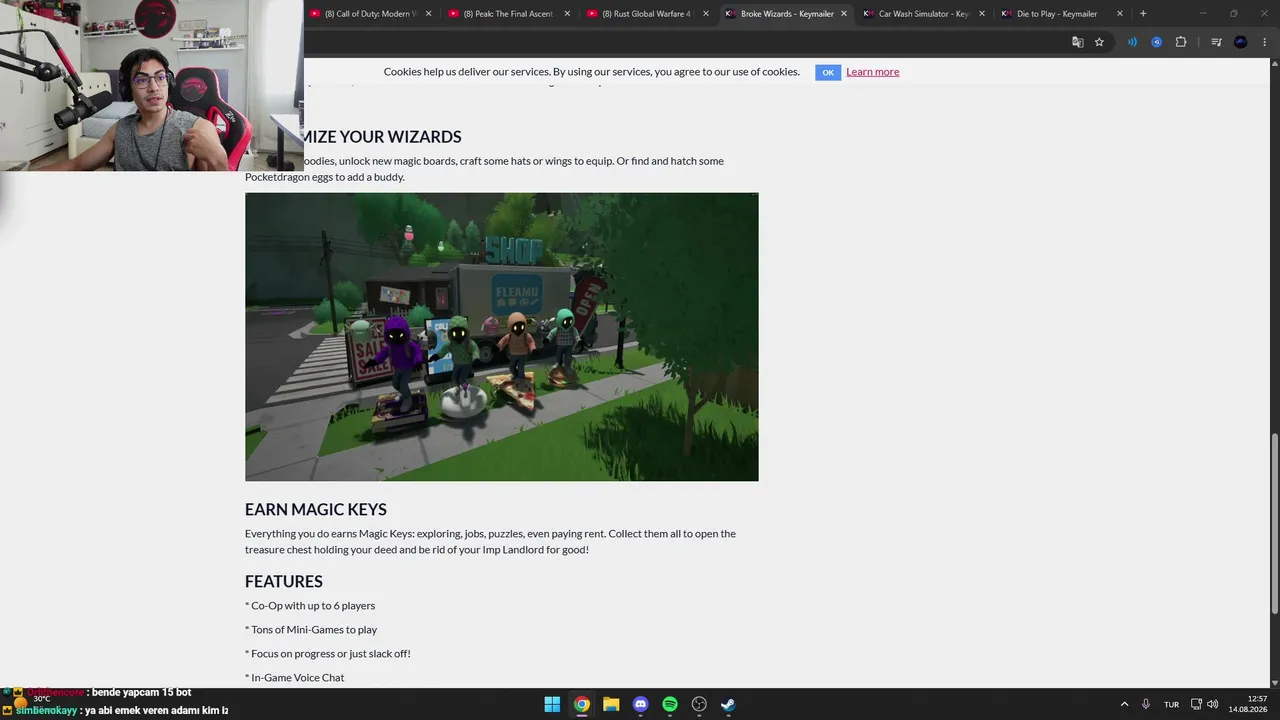Close the Rust Global Warfare tab
This screenshot has height=720, width=1280.
click(705, 14)
